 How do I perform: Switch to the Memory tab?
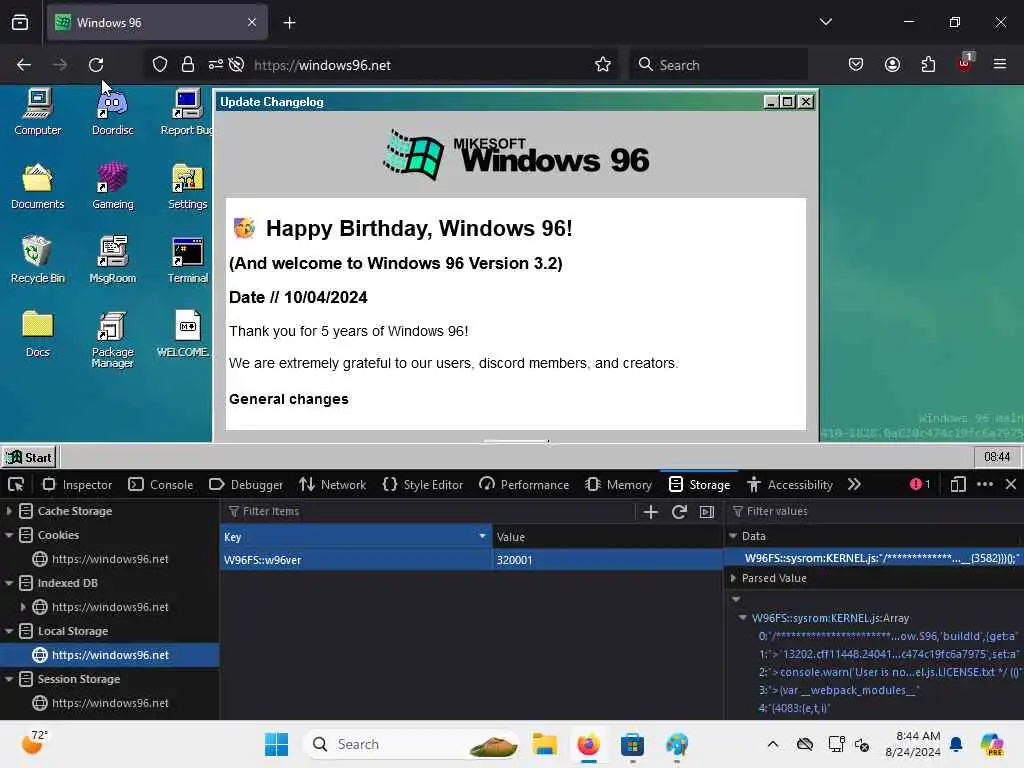click(619, 485)
